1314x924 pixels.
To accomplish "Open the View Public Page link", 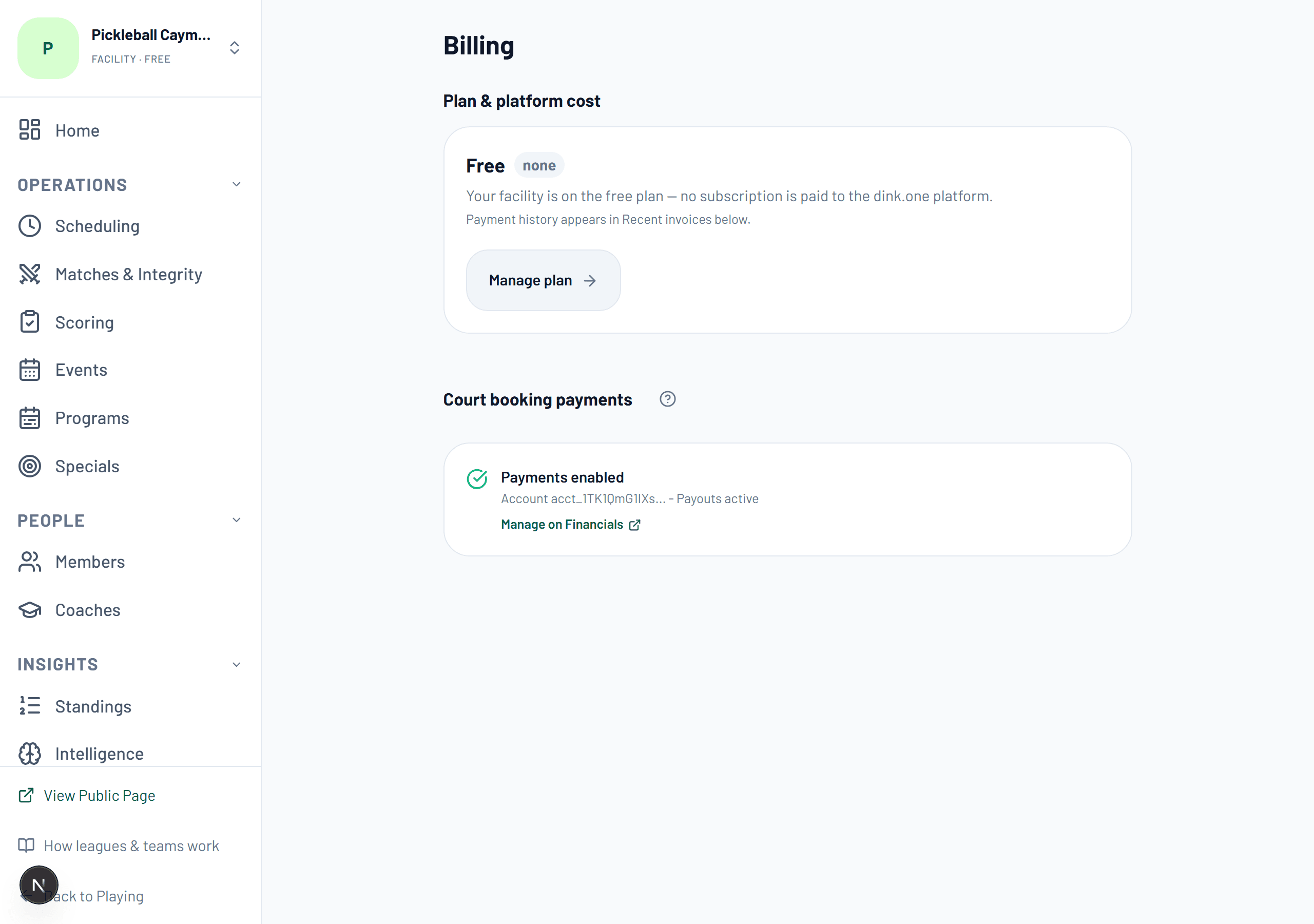I will [x=87, y=795].
